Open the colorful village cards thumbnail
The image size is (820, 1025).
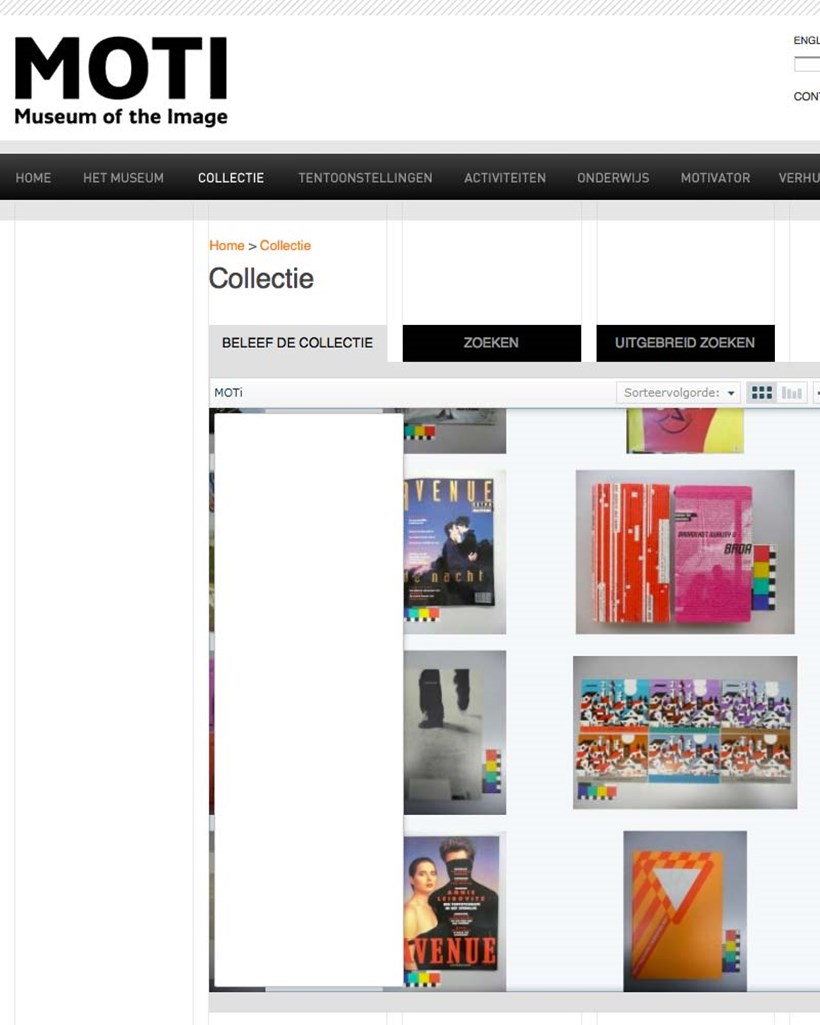685,732
